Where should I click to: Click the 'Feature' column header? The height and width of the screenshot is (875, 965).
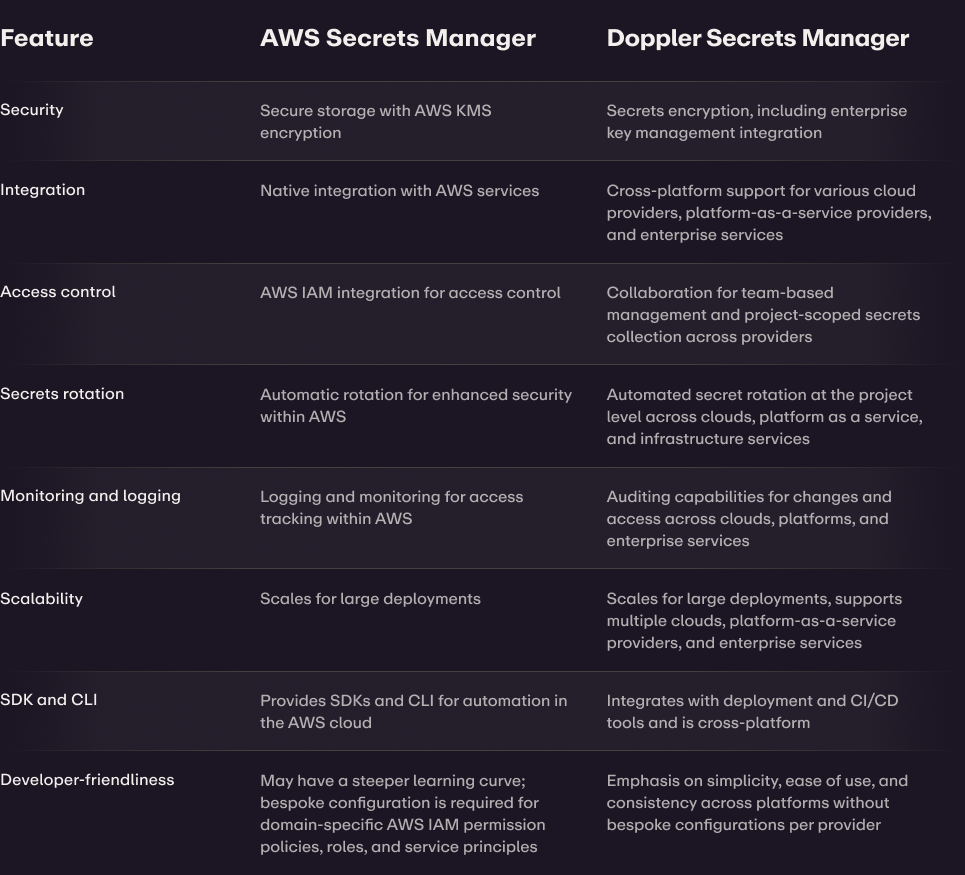click(47, 38)
